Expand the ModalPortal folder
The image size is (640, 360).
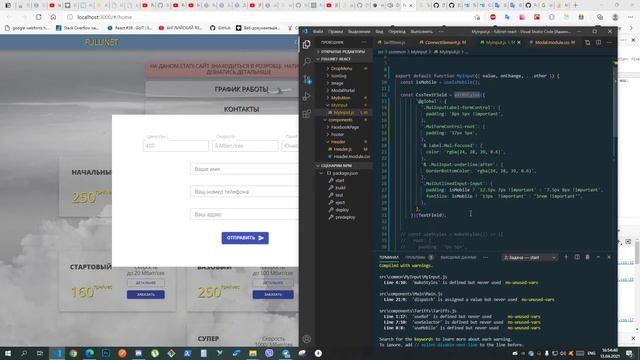point(343,91)
